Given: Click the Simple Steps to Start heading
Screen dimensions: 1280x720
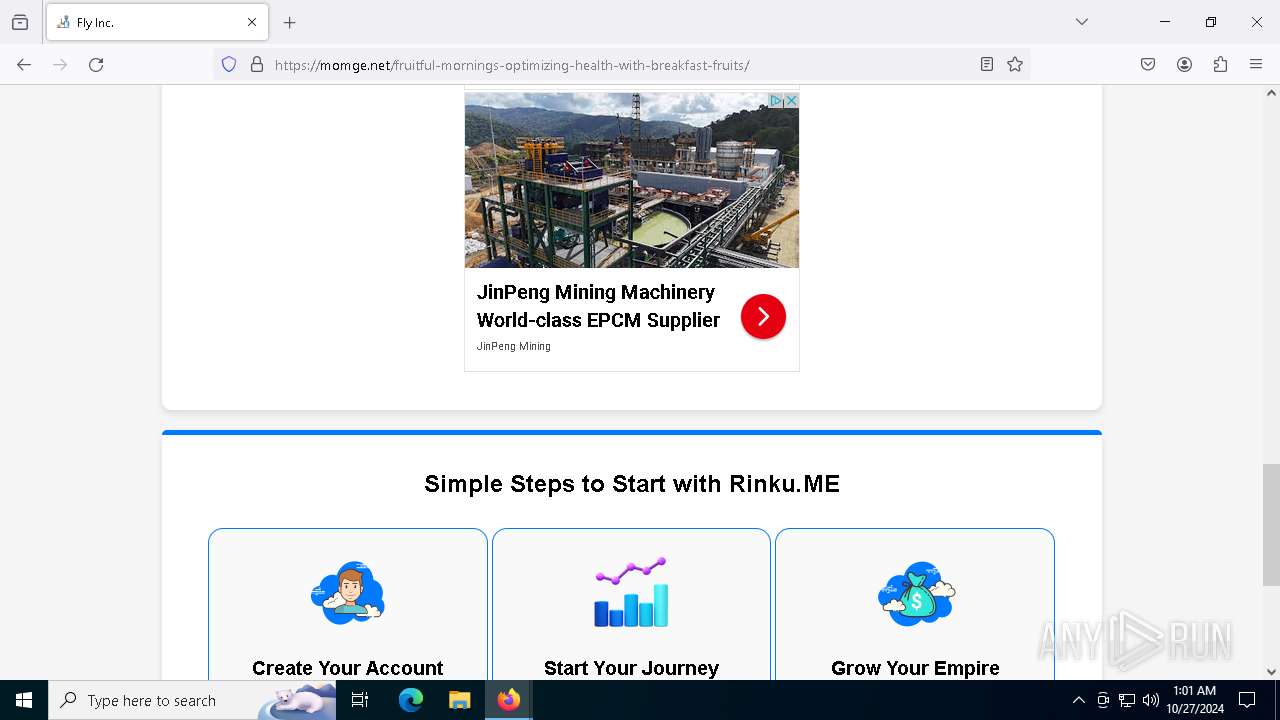Looking at the screenshot, I should (x=632, y=484).
